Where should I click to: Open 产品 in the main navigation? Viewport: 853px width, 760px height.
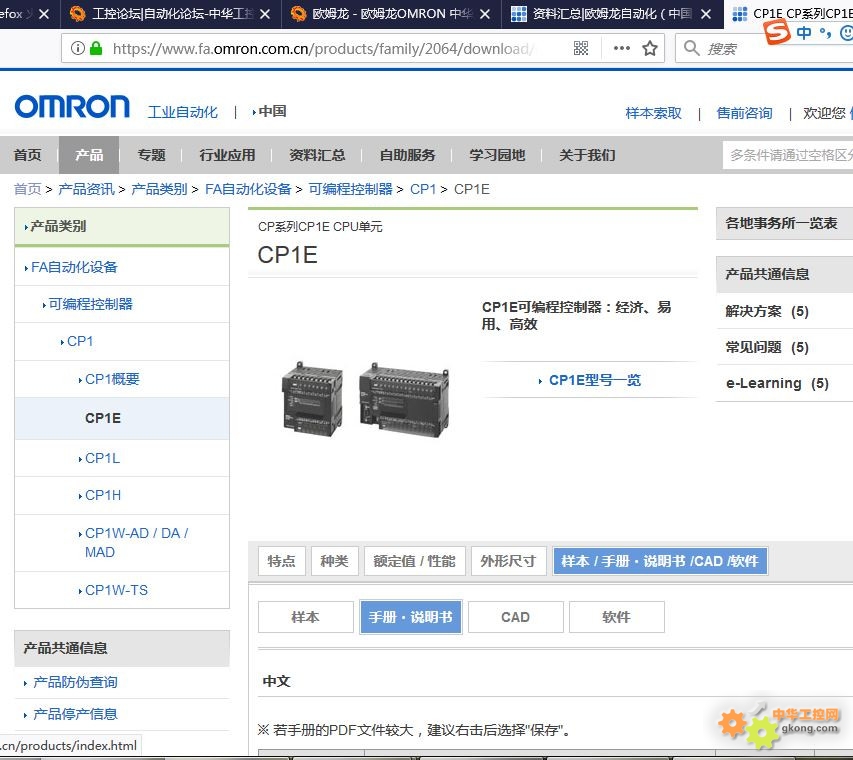pos(89,155)
